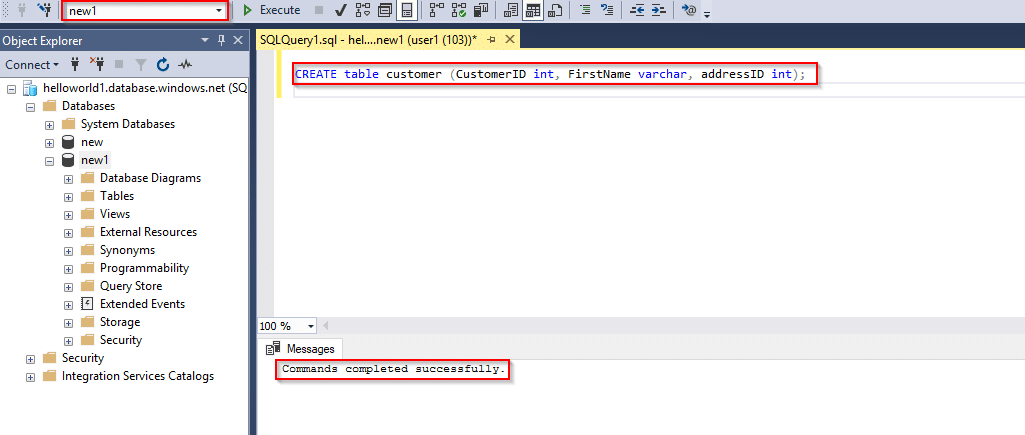Select the System Databases tree item

[127, 124]
